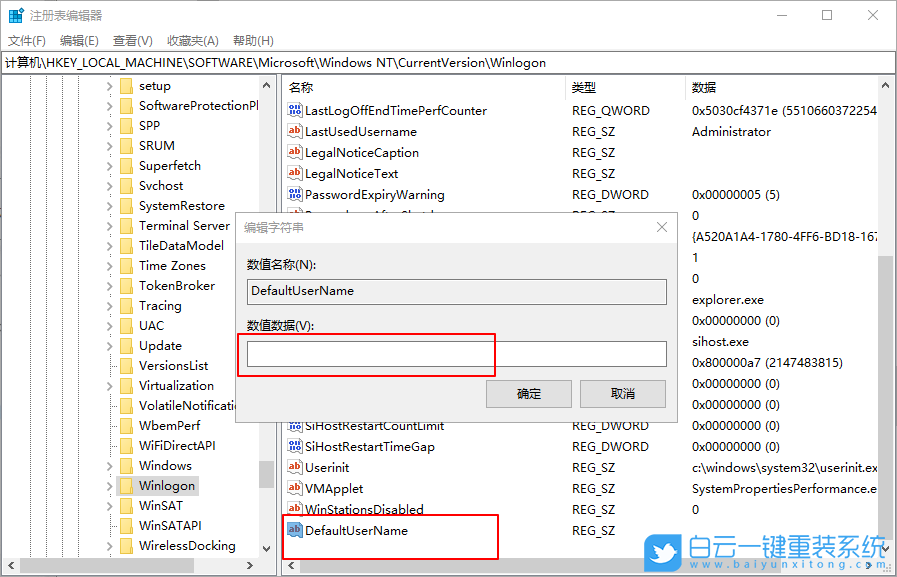Select the Winlogon folder icon in tree
The width and height of the screenshot is (897, 577).
[x=129, y=485]
